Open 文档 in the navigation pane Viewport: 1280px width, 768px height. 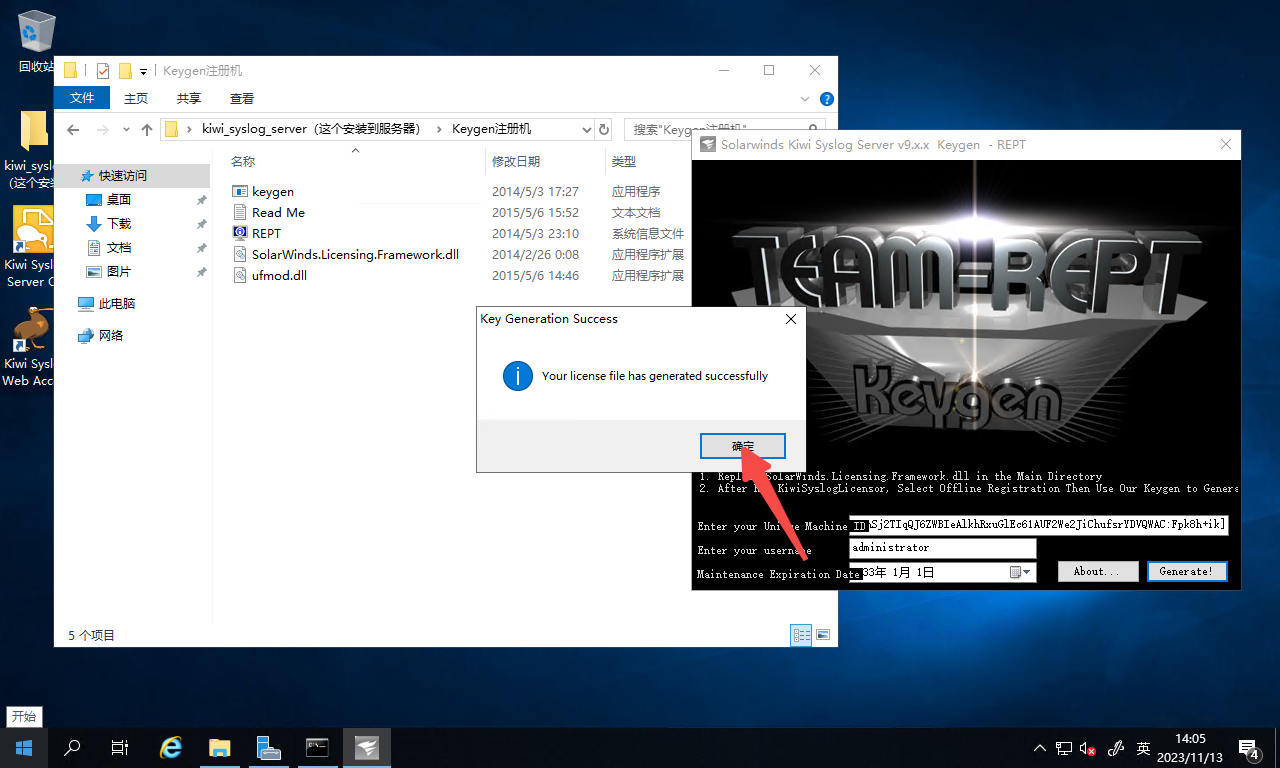[x=118, y=247]
